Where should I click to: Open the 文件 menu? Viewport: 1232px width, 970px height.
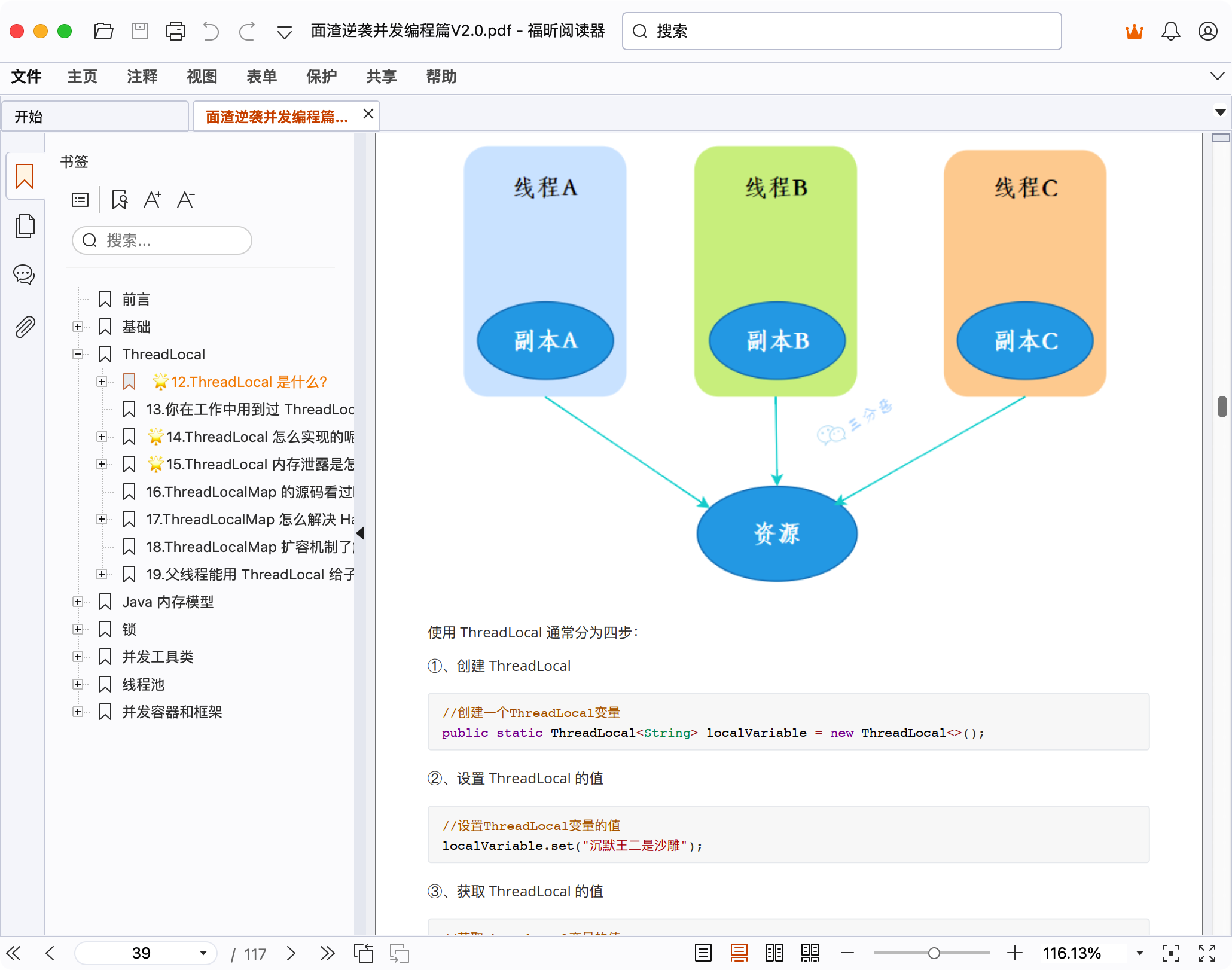pos(26,77)
